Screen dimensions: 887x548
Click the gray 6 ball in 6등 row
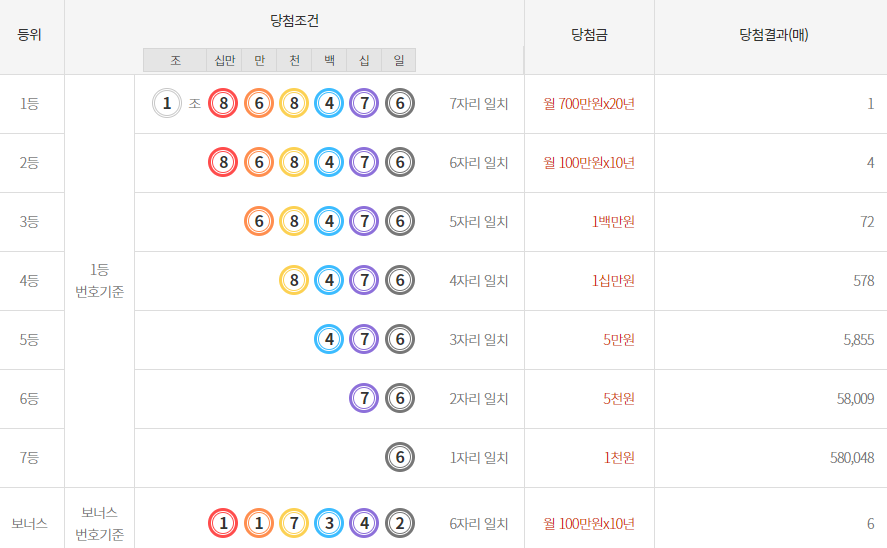point(400,398)
